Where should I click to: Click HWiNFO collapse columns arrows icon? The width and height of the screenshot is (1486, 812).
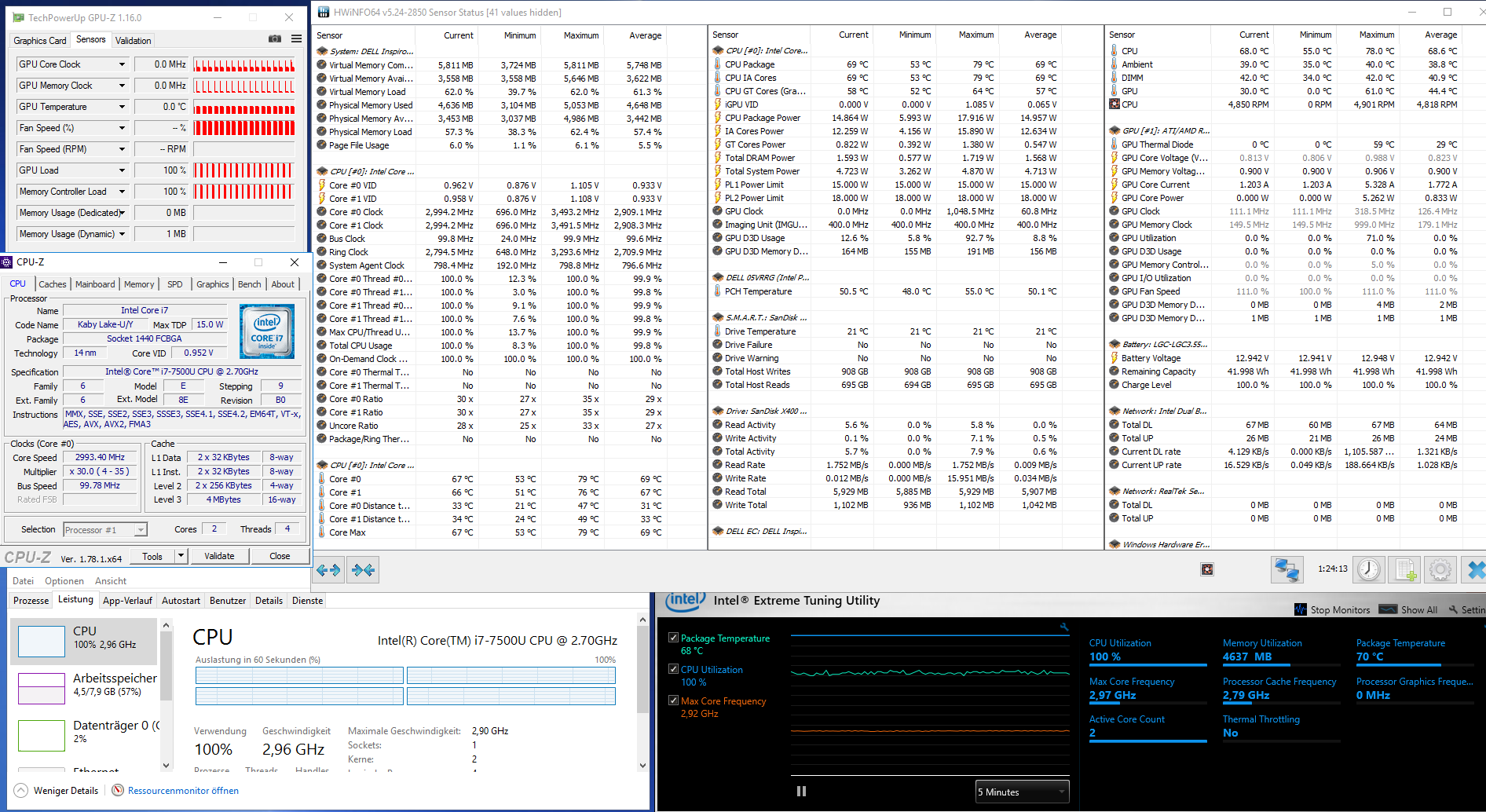pyautogui.click(x=364, y=570)
